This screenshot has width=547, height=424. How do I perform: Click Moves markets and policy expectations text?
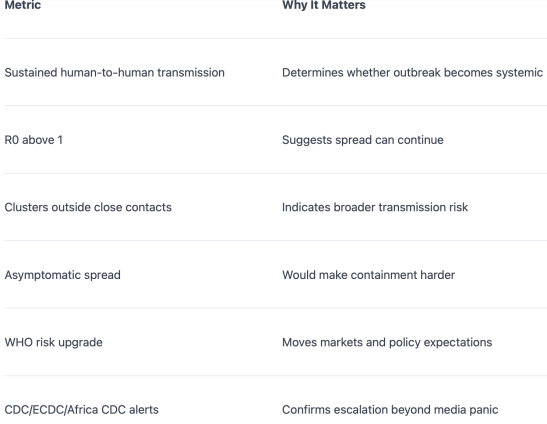coord(387,342)
